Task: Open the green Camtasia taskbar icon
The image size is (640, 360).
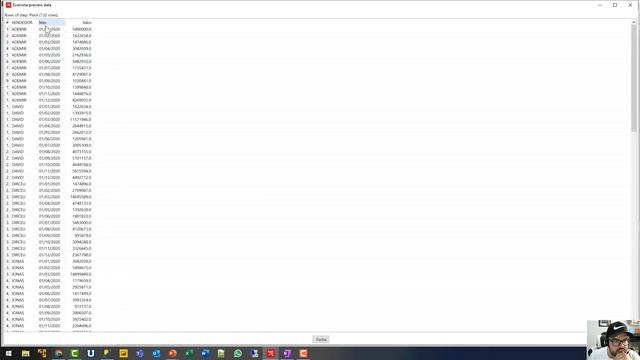Action: pos(74,353)
